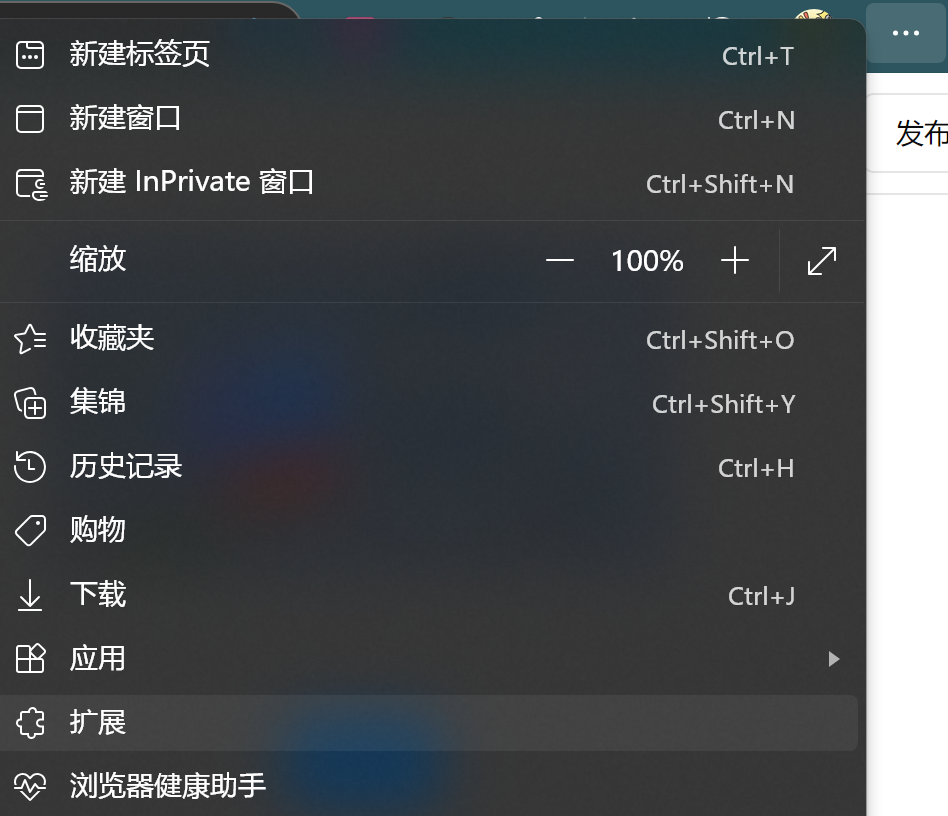
Task: Click the window icon next to 新建窗口
Action: point(30,118)
